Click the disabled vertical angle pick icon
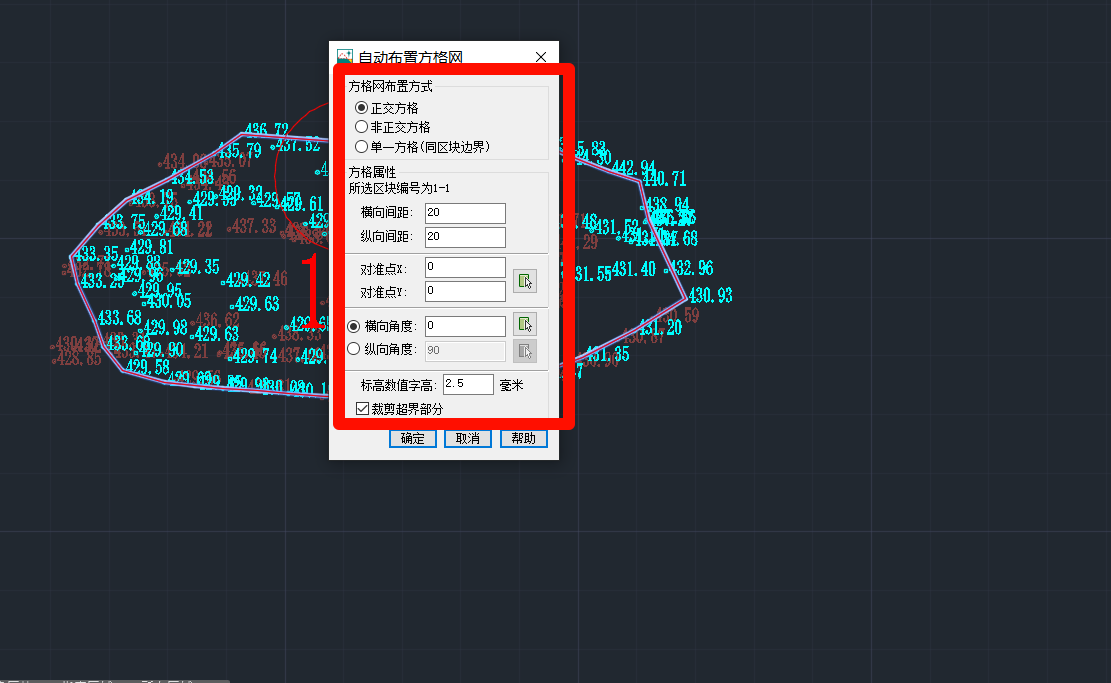Screen dimensions: 1111x683 click(x=524, y=351)
